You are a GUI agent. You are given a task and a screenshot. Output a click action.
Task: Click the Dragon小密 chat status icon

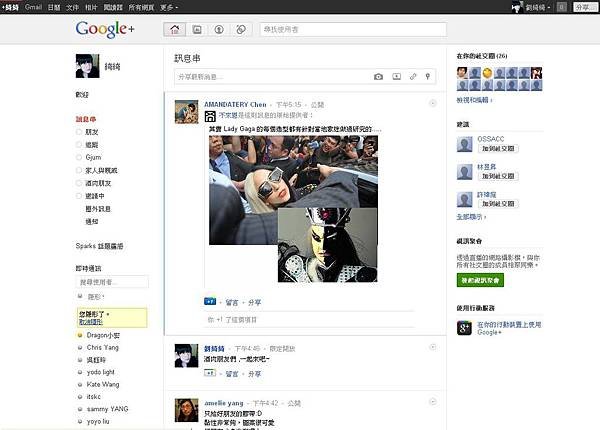[x=80, y=335]
